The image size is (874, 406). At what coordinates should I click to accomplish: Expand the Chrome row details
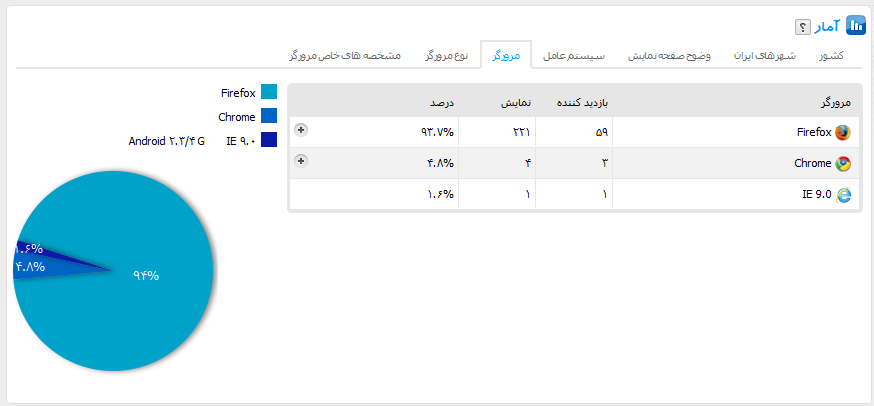301,160
